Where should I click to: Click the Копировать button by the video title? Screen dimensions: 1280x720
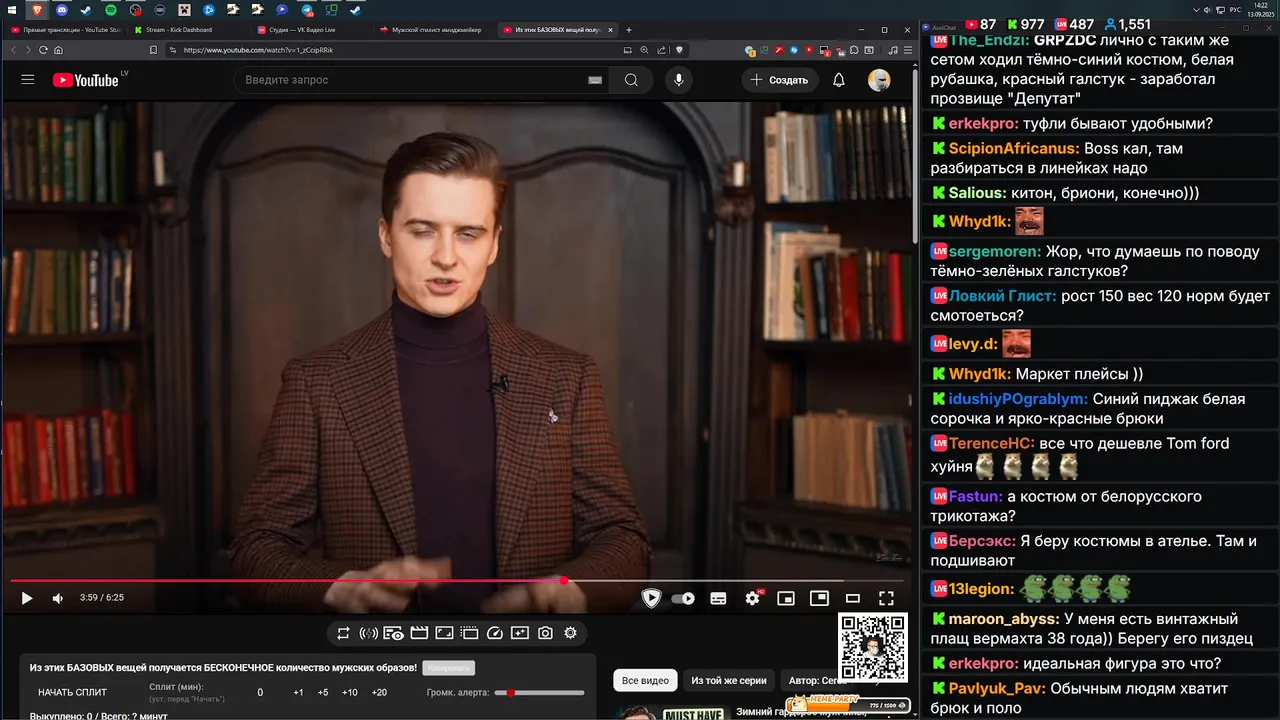(x=448, y=667)
